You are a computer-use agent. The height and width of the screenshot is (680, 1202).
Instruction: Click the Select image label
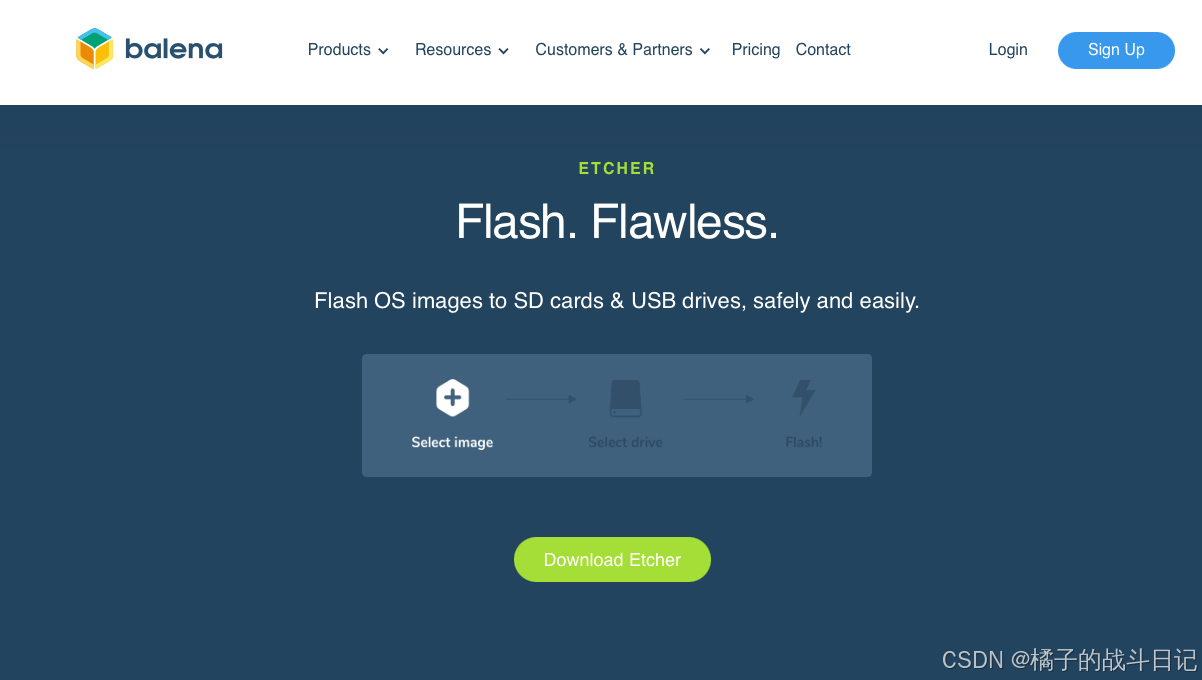point(452,442)
